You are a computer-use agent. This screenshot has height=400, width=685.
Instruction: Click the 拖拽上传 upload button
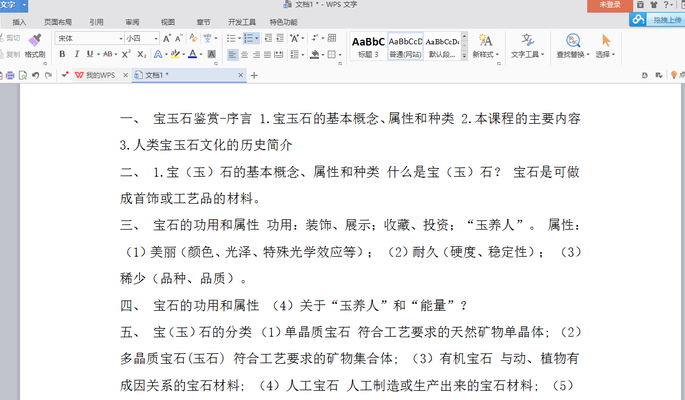[666, 20]
